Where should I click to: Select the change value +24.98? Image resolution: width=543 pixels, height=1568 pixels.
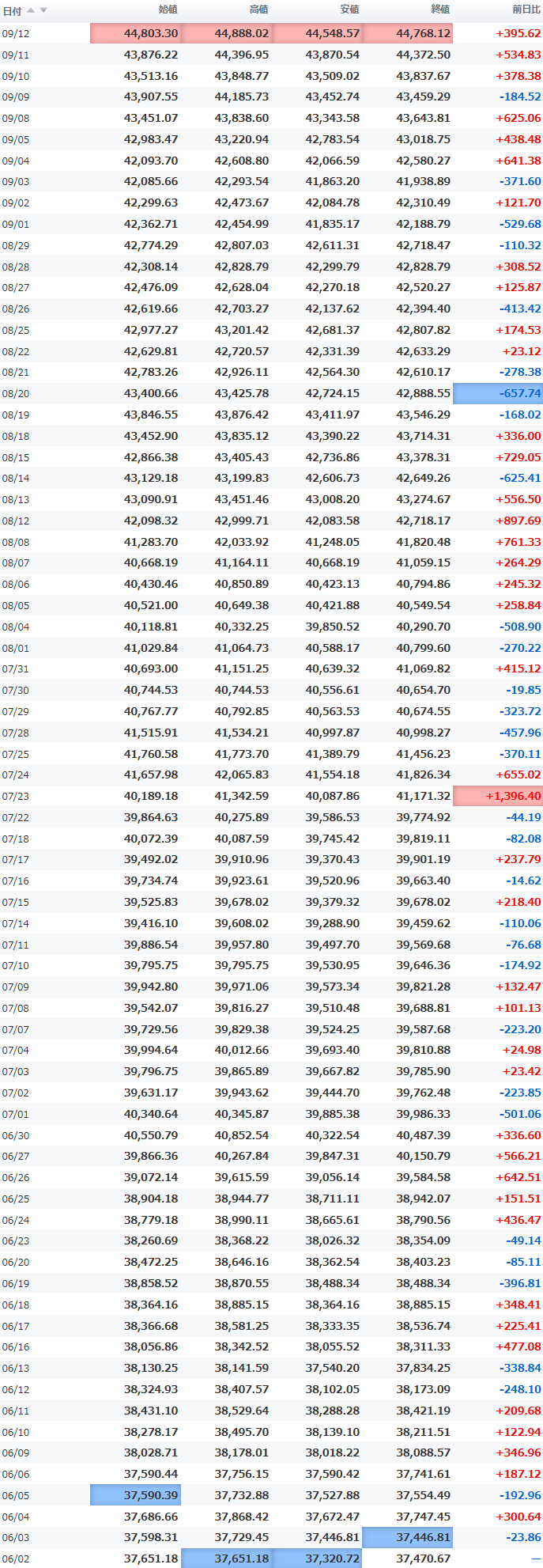[522, 1050]
